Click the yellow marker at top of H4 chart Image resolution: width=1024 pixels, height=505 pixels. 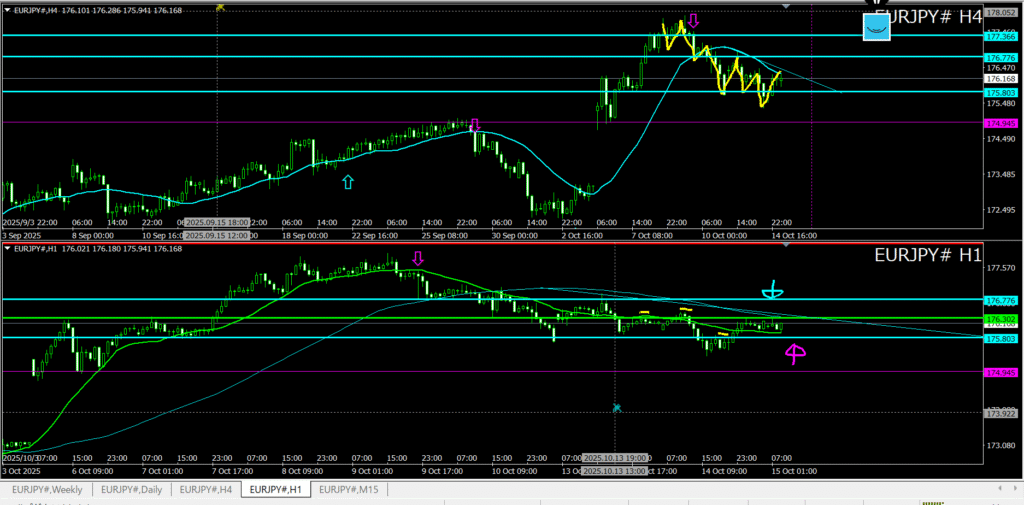coord(220,7)
